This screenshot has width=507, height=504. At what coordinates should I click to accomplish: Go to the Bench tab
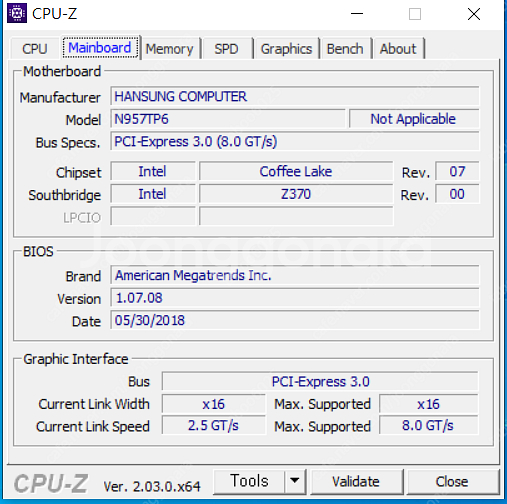(x=345, y=49)
